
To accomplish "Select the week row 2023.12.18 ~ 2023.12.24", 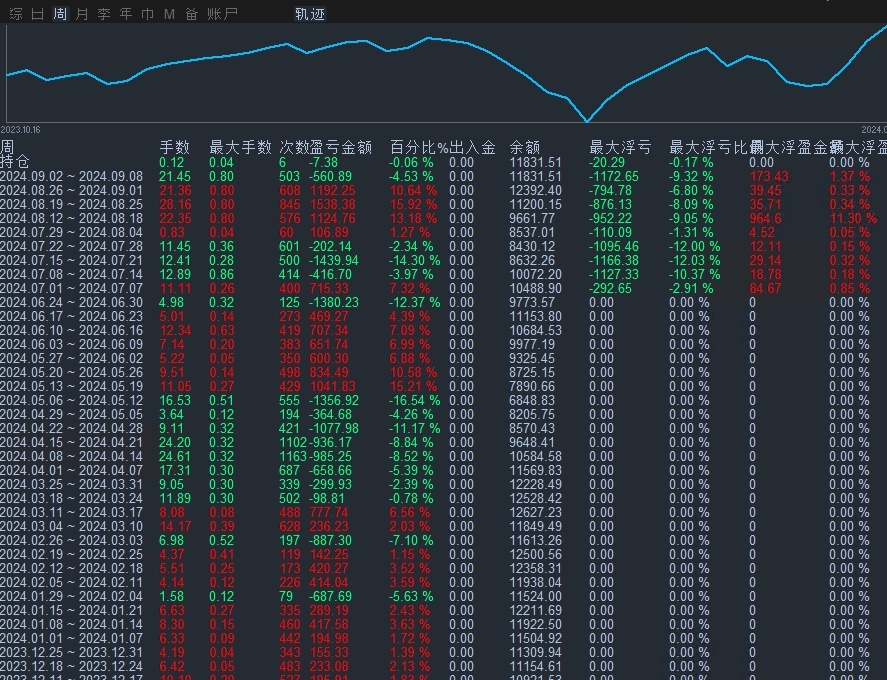I will [444, 666].
